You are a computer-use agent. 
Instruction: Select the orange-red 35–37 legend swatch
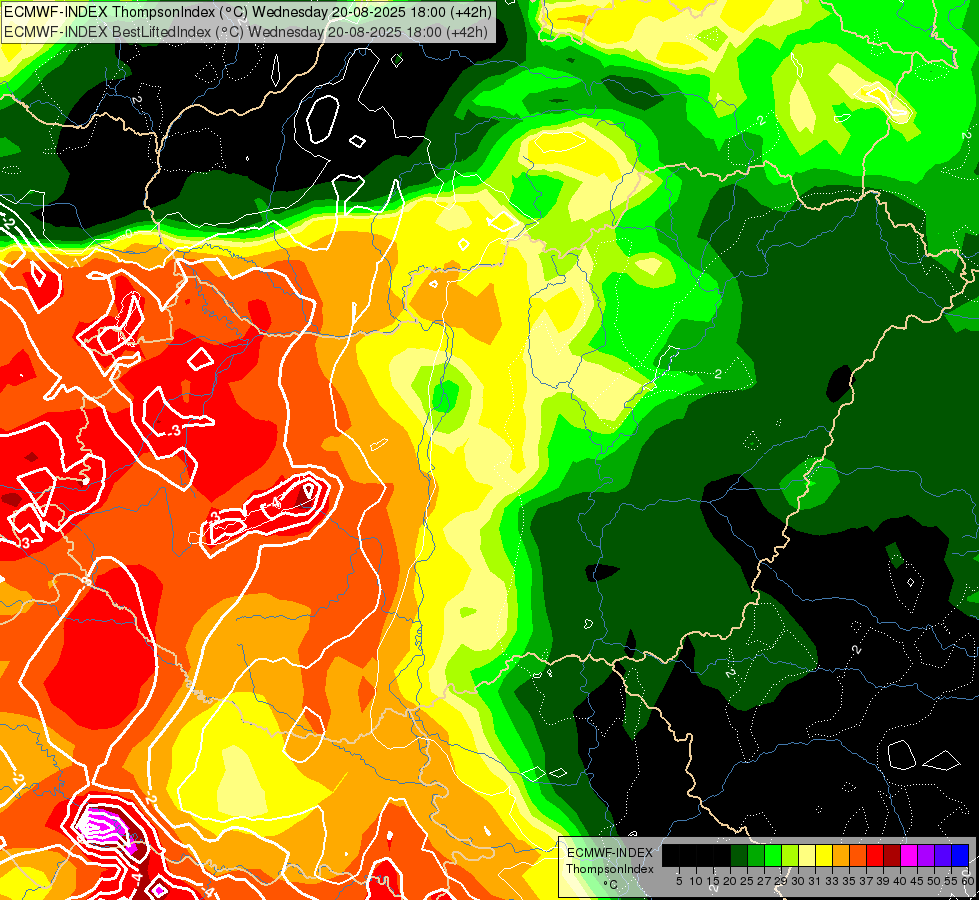[858, 855]
